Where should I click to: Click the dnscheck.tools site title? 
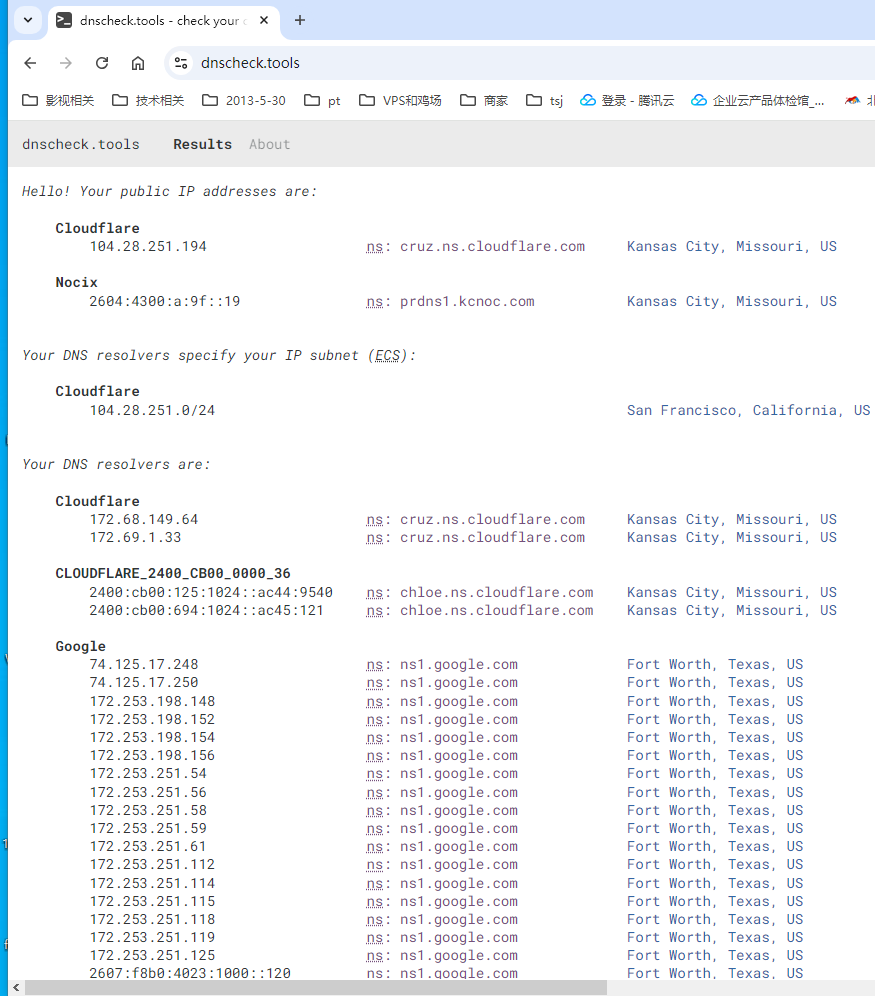point(81,144)
